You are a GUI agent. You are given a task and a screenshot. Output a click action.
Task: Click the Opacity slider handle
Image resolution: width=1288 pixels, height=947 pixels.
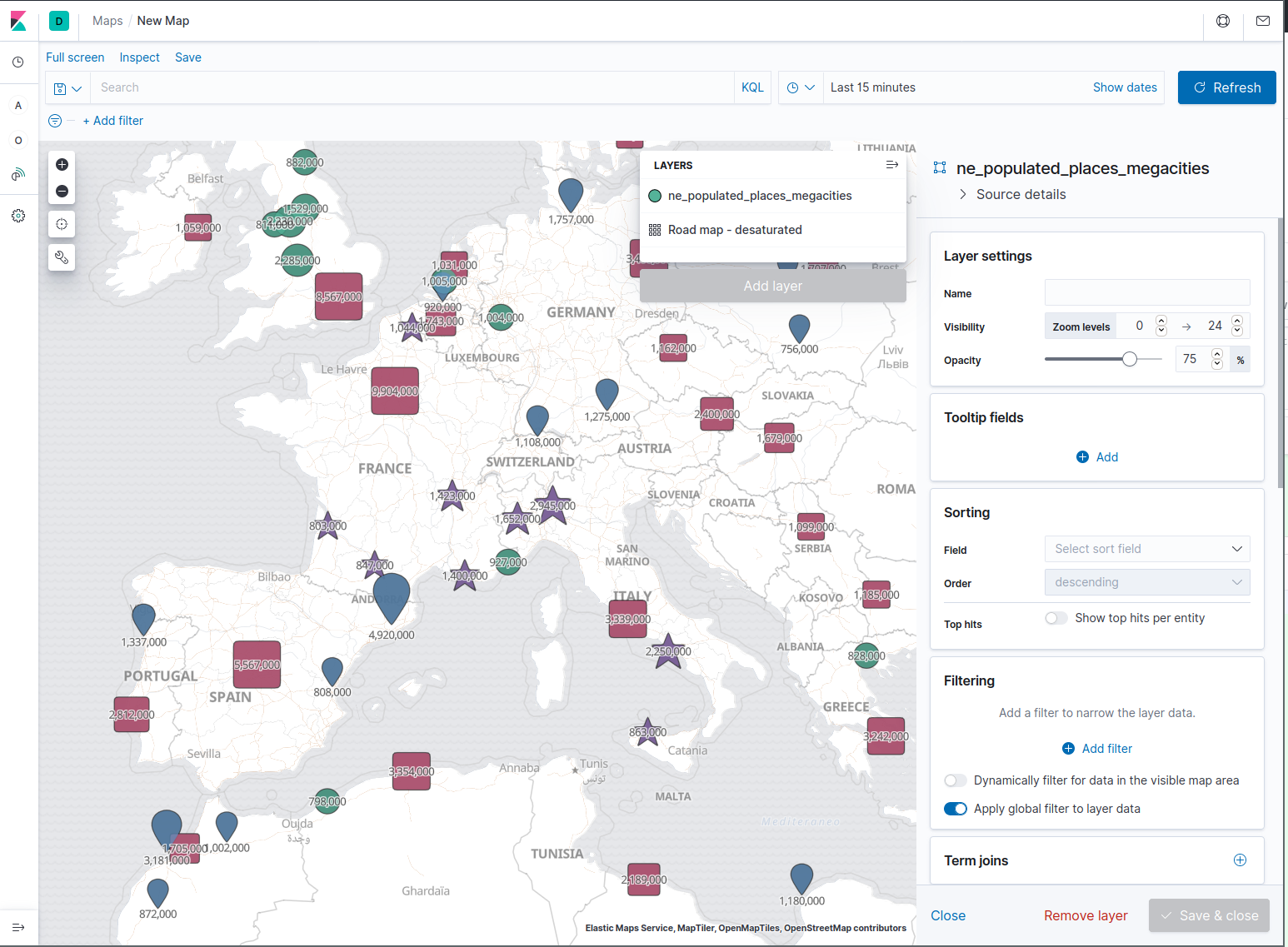(x=1130, y=359)
